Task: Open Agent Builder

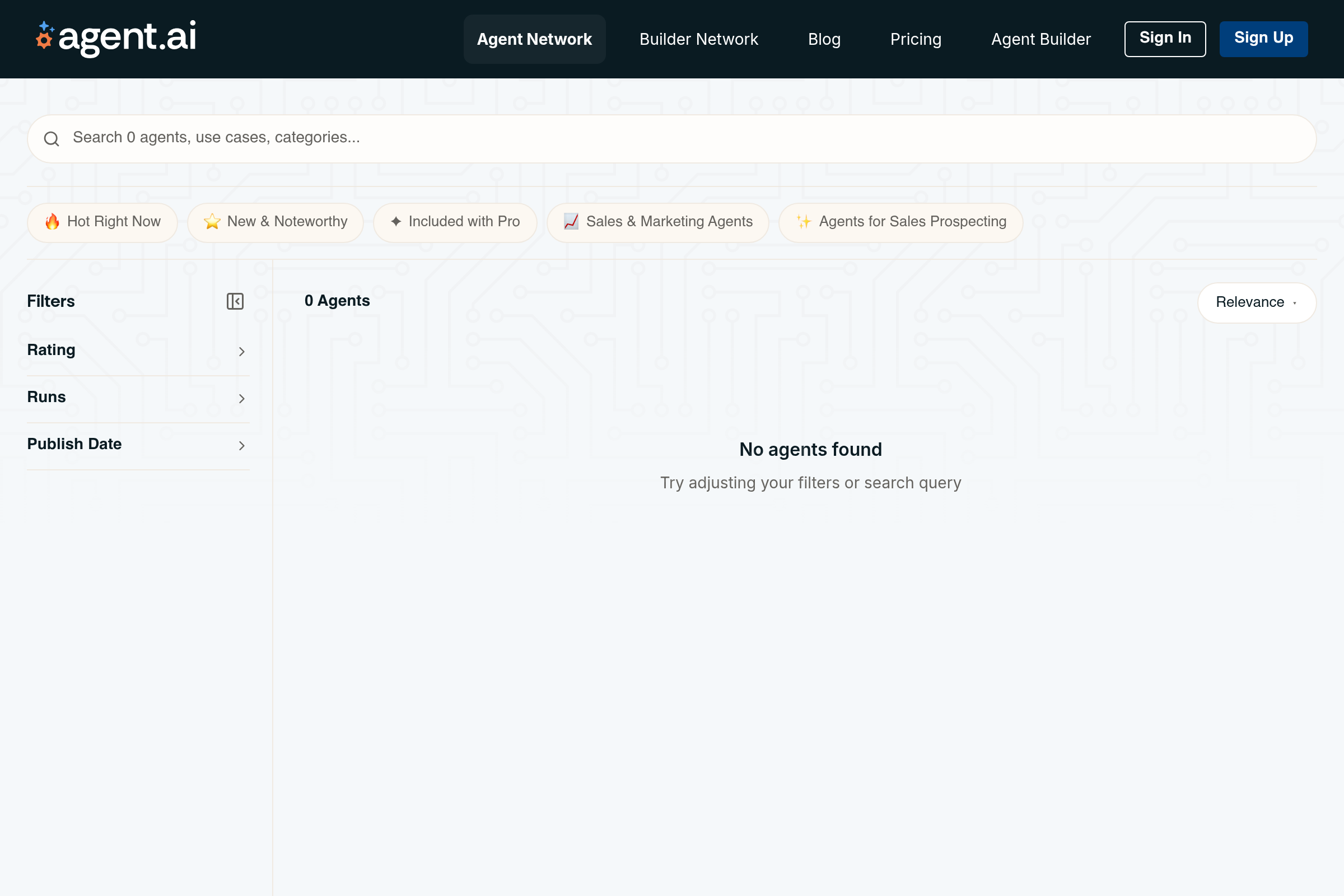Action: point(1040,39)
